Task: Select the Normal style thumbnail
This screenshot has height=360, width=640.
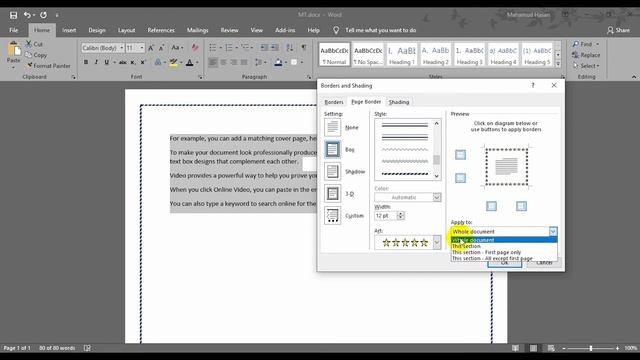Action: click(334, 54)
